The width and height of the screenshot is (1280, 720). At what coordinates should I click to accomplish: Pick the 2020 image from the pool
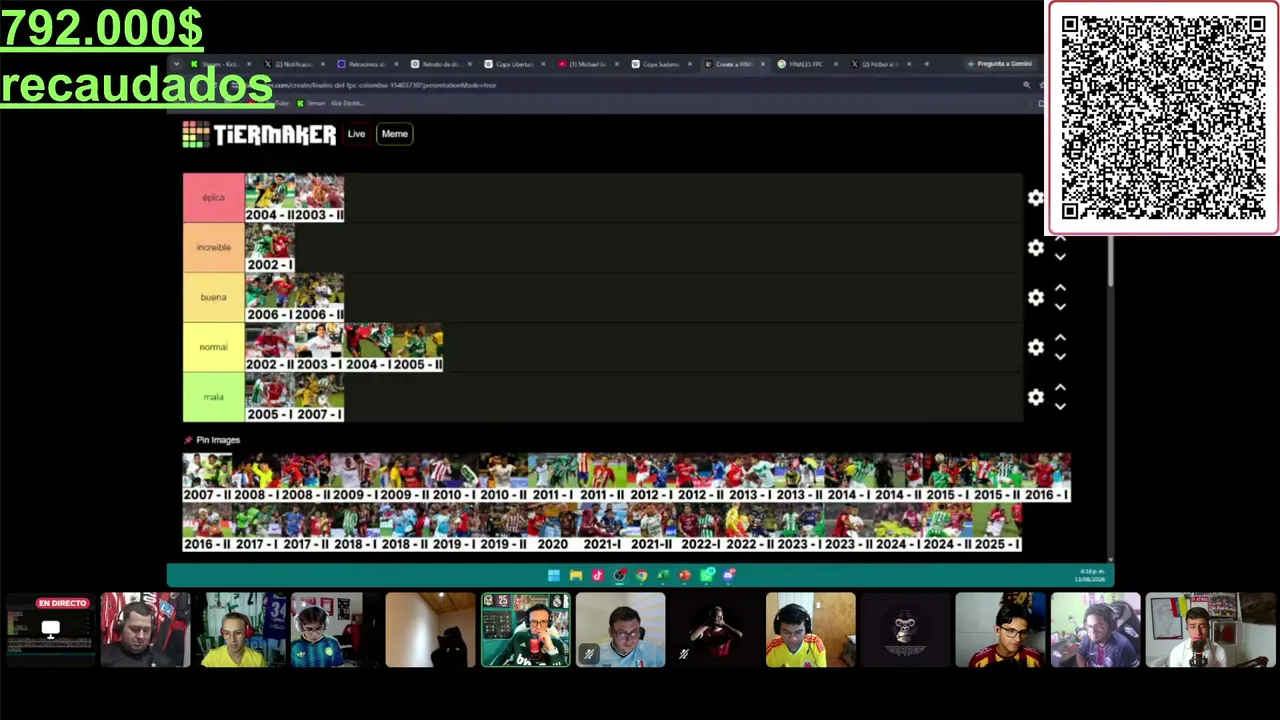click(x=552, y=527)
